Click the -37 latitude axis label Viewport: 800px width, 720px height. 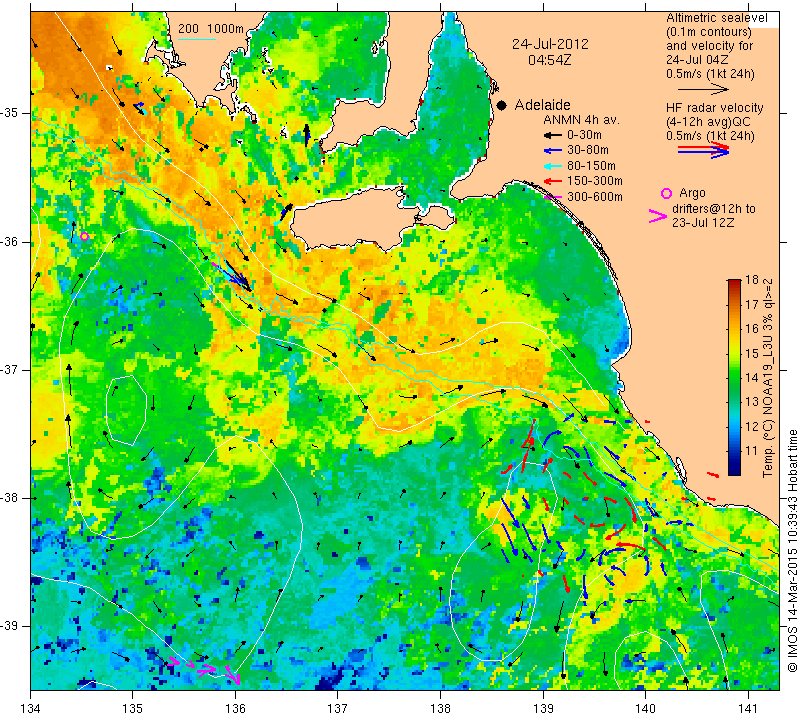coord(9,369)
